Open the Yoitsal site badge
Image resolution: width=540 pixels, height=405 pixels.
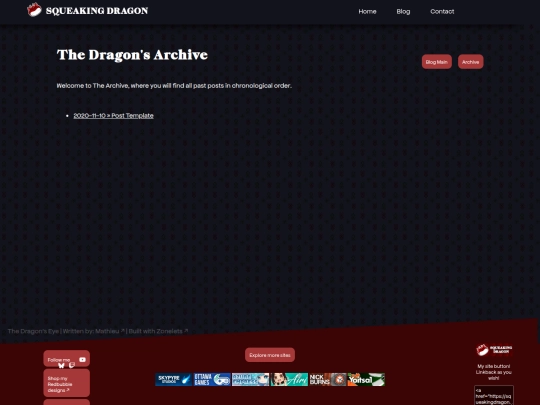pyautogui.click(x=366, y=380)
